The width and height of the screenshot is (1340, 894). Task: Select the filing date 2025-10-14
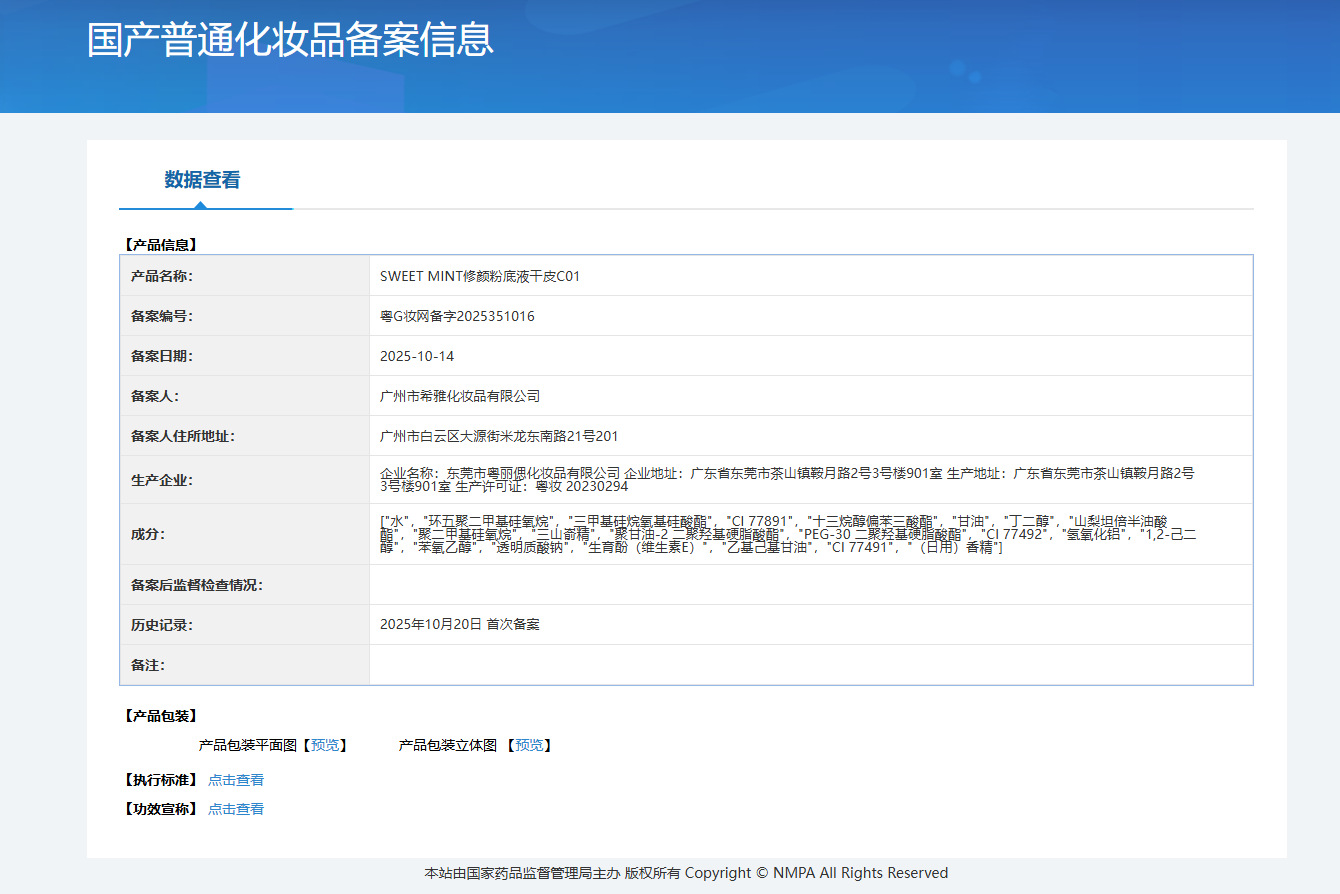pyautogui.click(x=417, y=356)
